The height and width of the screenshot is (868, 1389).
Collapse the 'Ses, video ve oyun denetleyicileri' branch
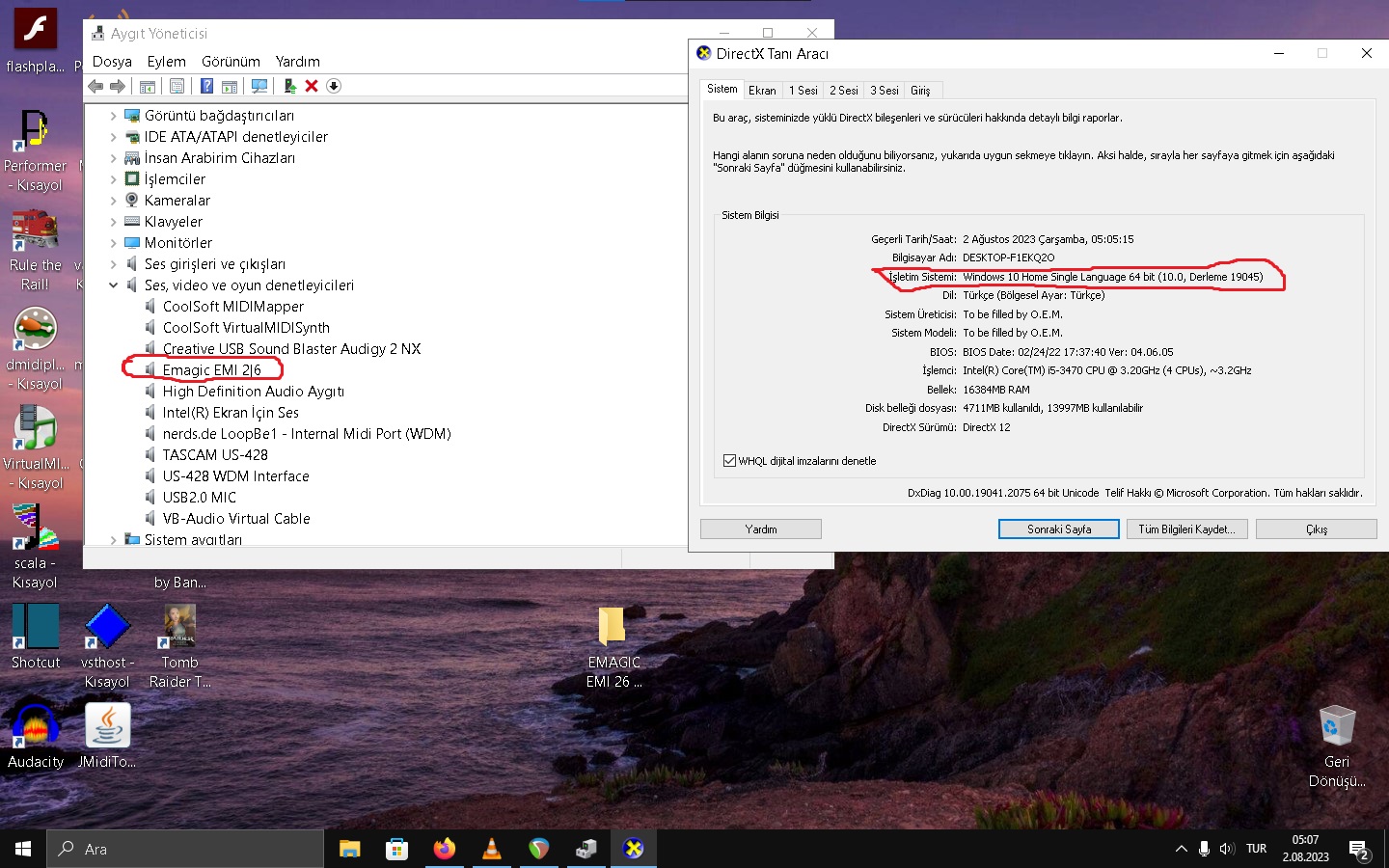pyautogui.click(x=113, y=285)
